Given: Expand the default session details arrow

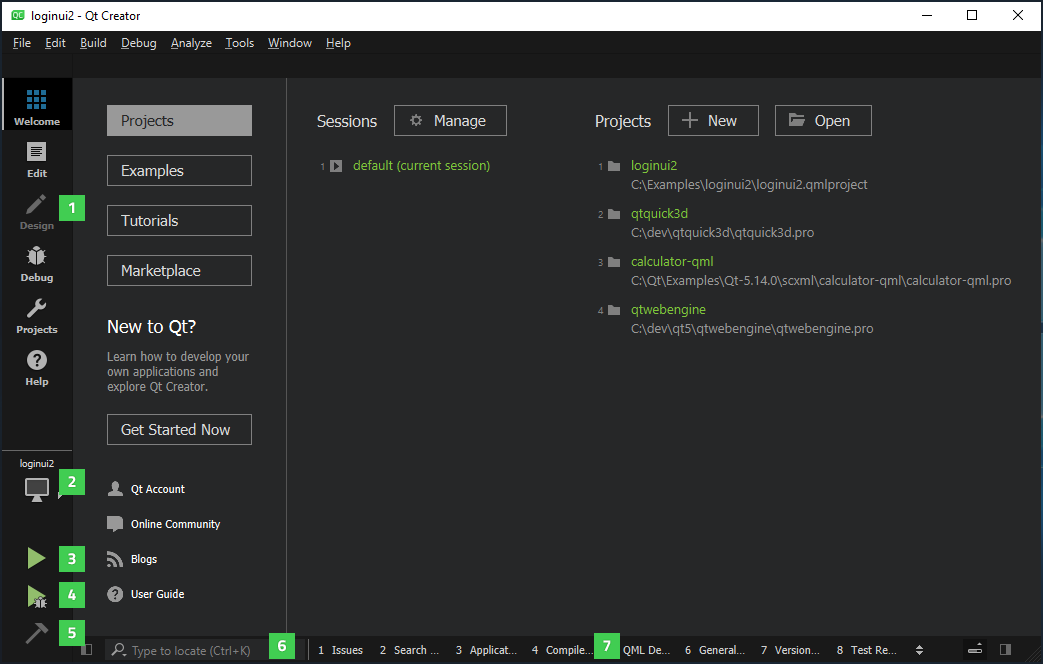Looking at the screenshot, I should (x=337, y=166).
